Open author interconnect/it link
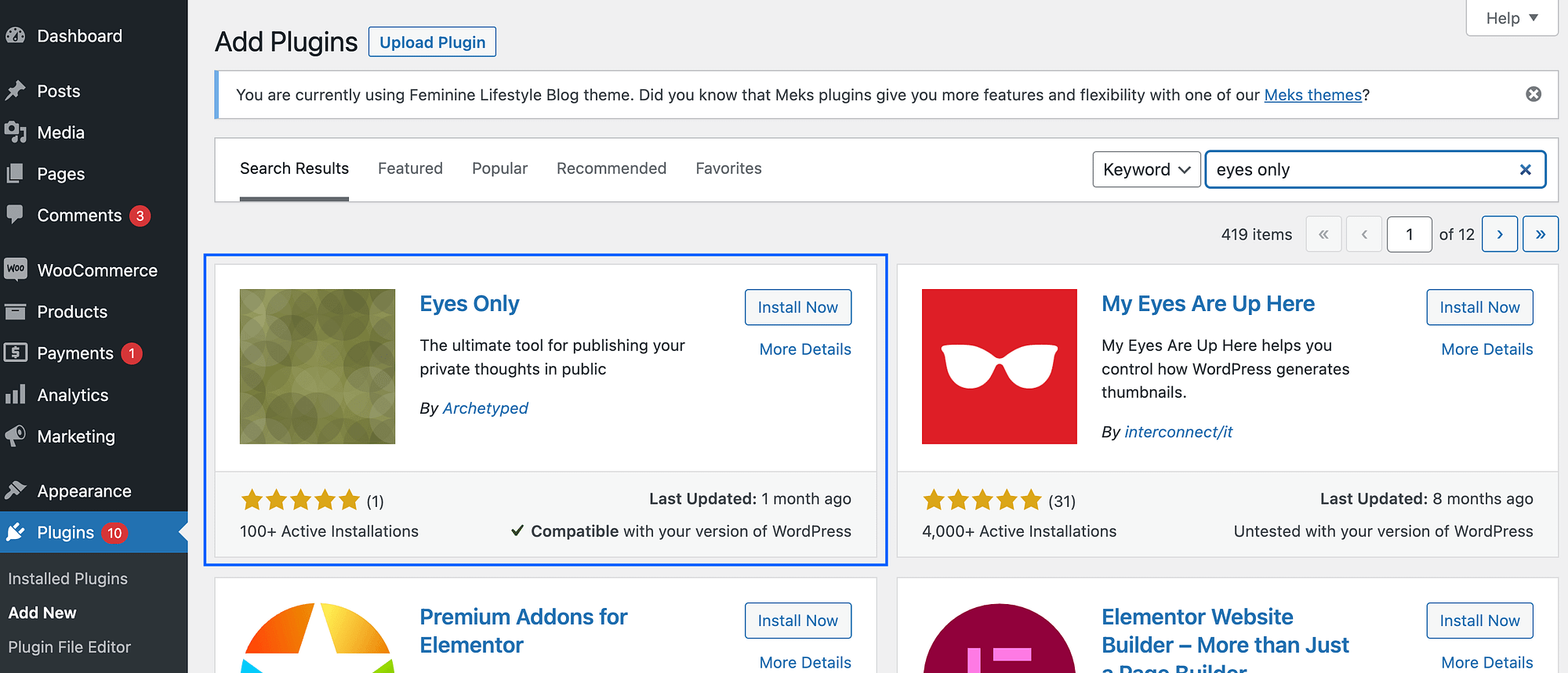The height and width of the screenshot is (673, 1568). point(1178,432)
